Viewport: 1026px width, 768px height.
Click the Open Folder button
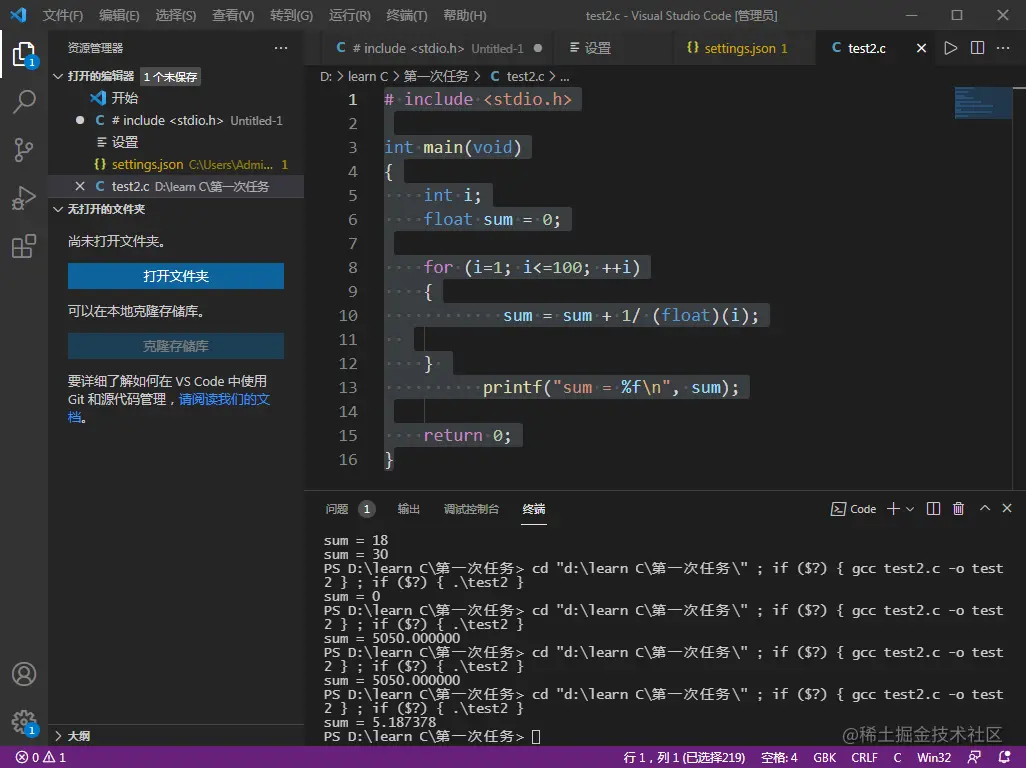[x=176, y=276]
